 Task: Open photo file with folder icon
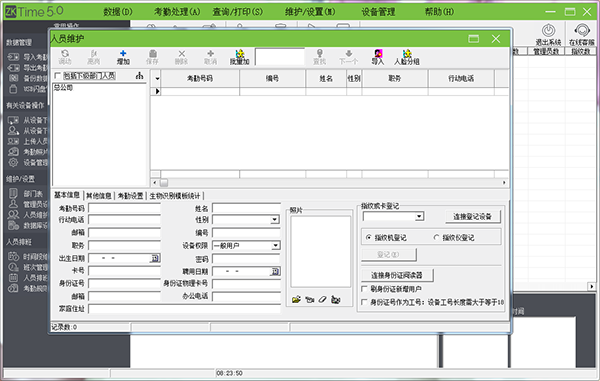point(296,299)
